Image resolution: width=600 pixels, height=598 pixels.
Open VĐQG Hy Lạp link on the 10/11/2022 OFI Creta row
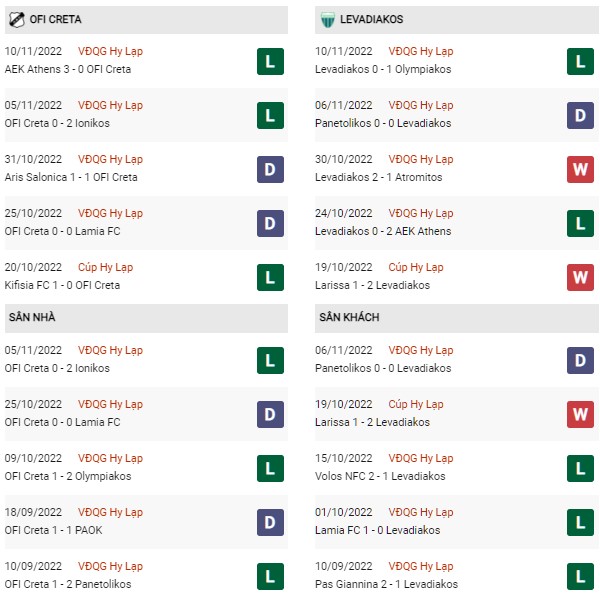tap(110, 51)
